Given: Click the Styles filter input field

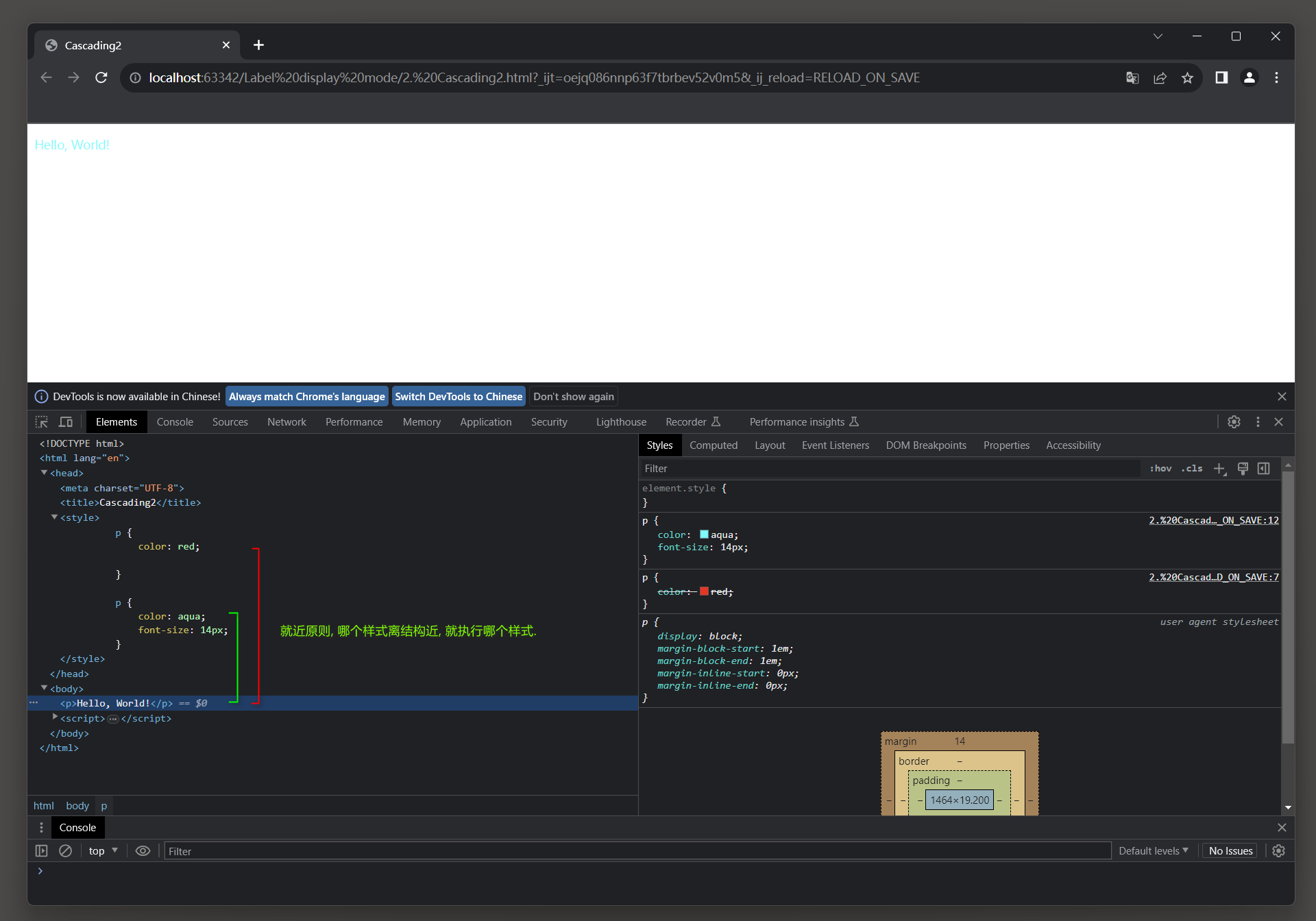Looking at the screenshot, I should pos(890,469).
